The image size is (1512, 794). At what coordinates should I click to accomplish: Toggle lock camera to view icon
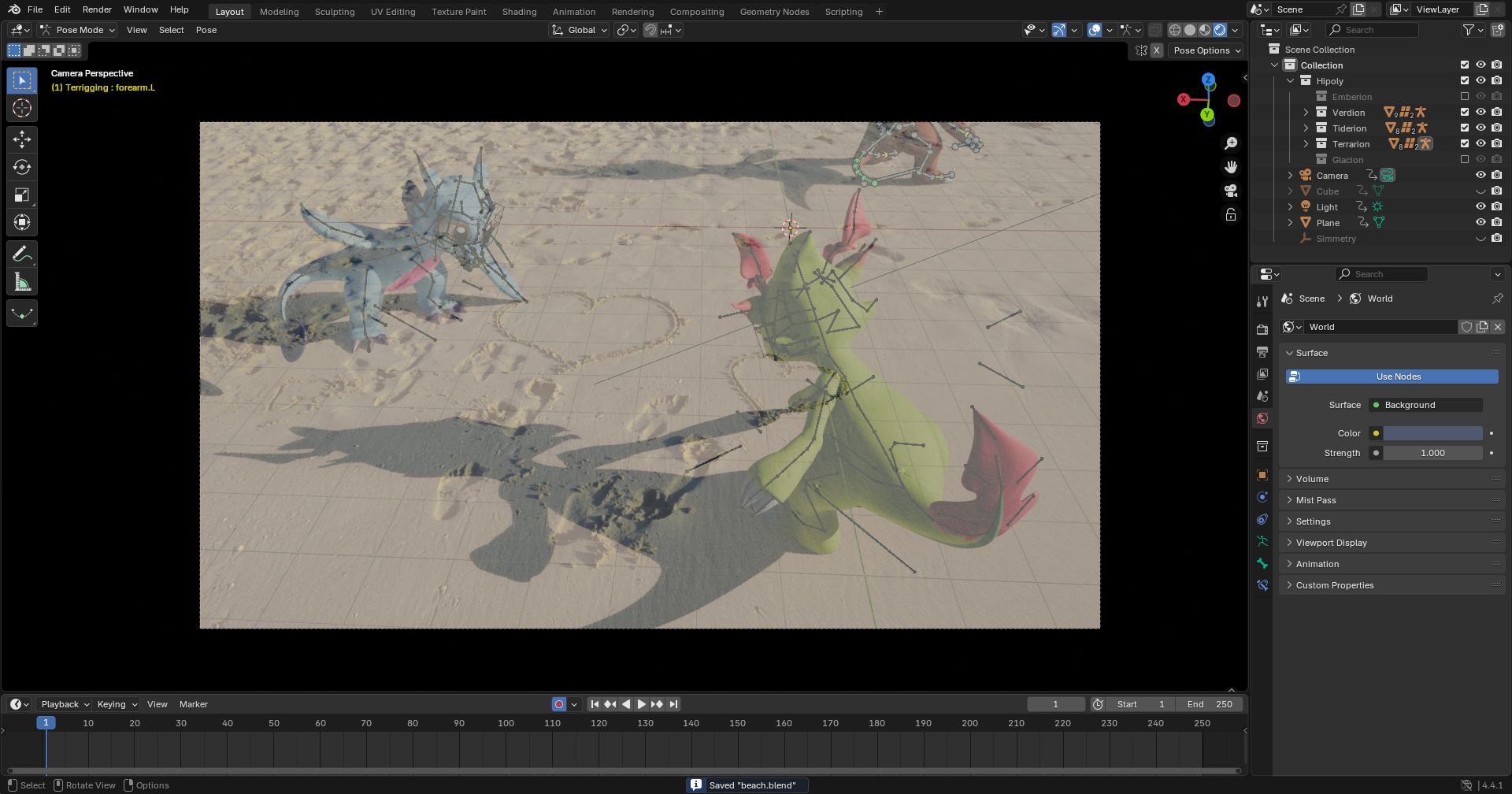(1231, 214)
